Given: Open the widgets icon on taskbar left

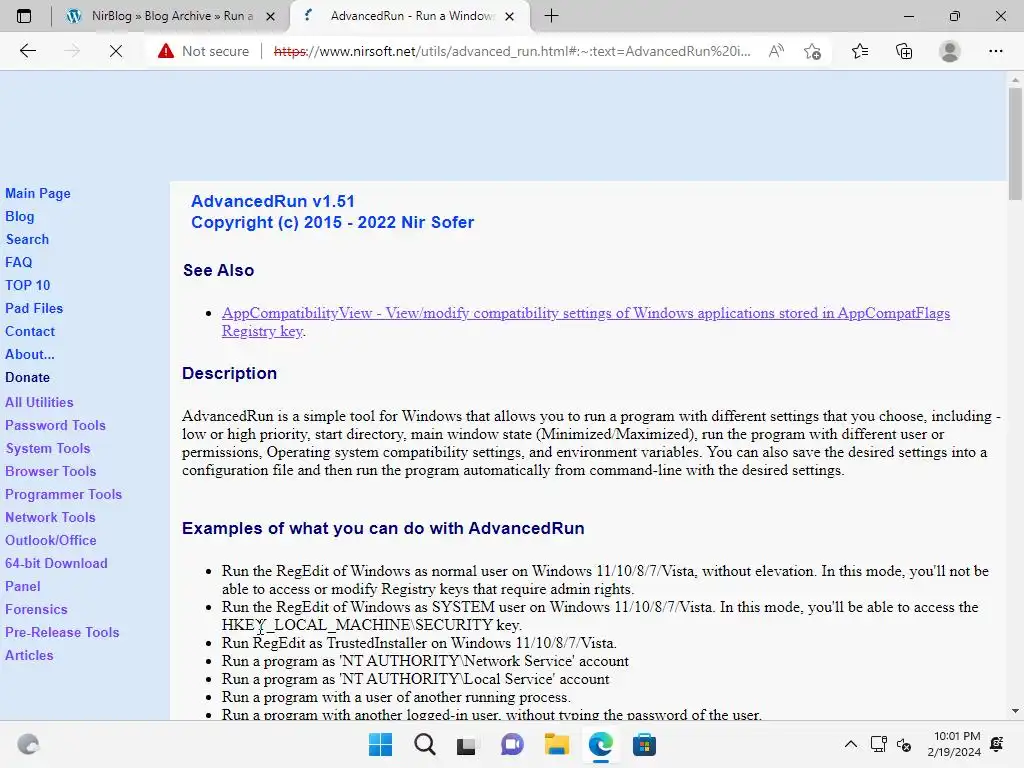Looking at the screenshot, I should [28, 744].
